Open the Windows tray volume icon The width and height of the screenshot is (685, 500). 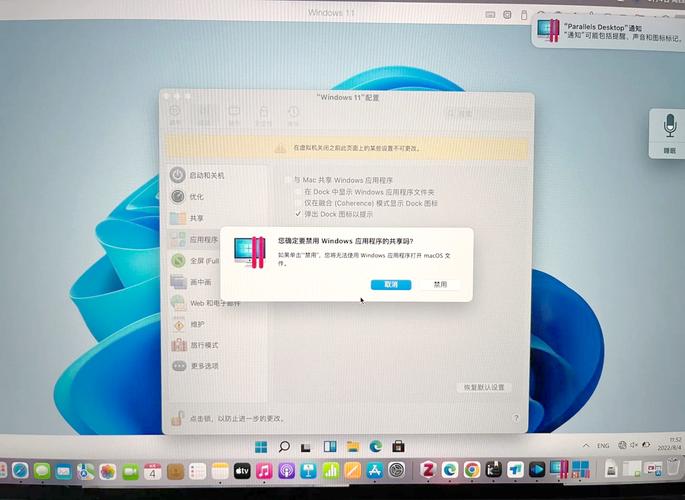(634, 445)
